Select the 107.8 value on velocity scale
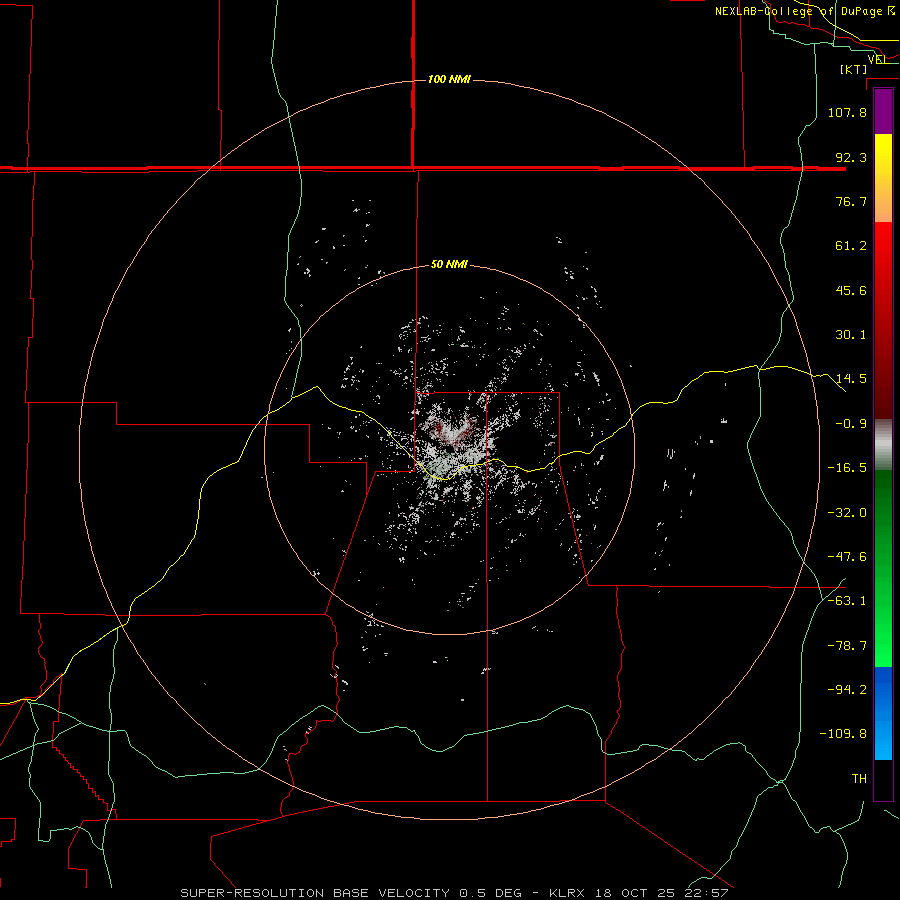Viewport: 900px width, 900px height. tap(847, 112)
